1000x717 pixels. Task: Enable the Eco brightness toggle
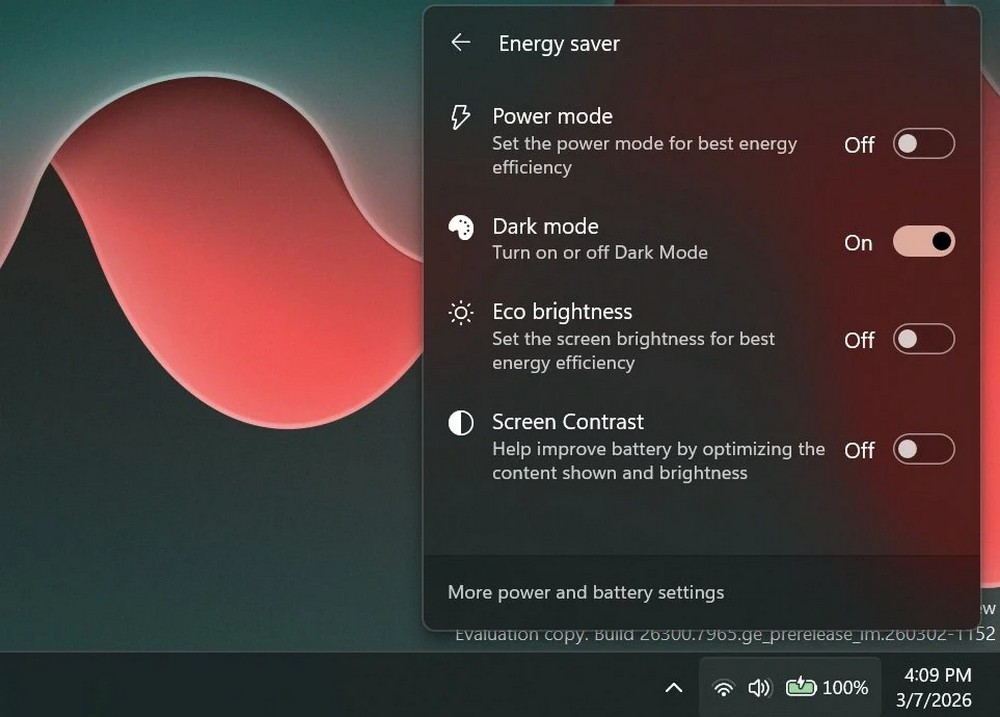(923, 339)
